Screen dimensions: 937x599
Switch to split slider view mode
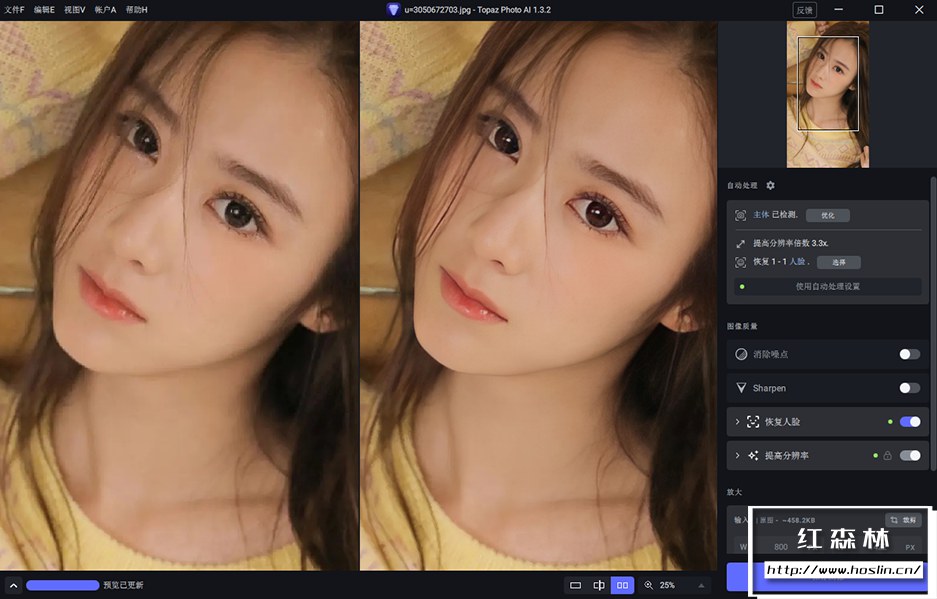[x=599, y=585]
